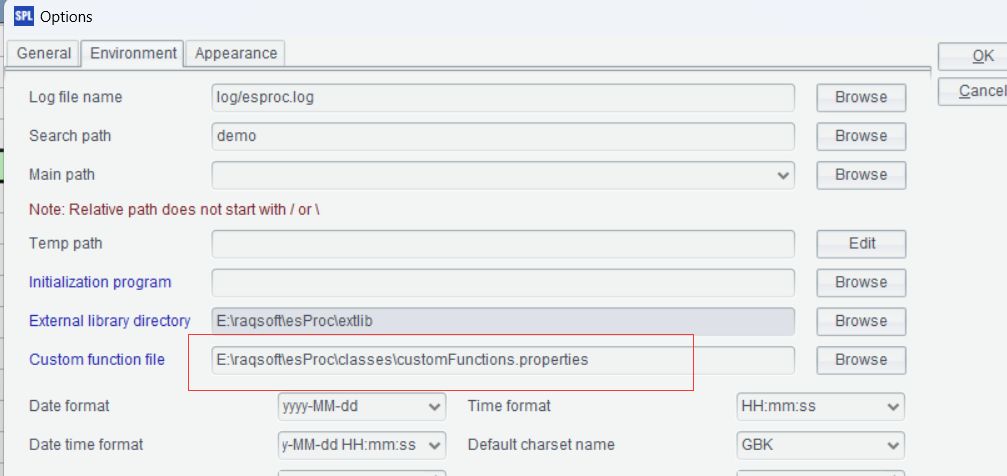The width and height of the screenshot is (1007, 476).
Task: Click the Log file name text field
Action: pos(503,97)
